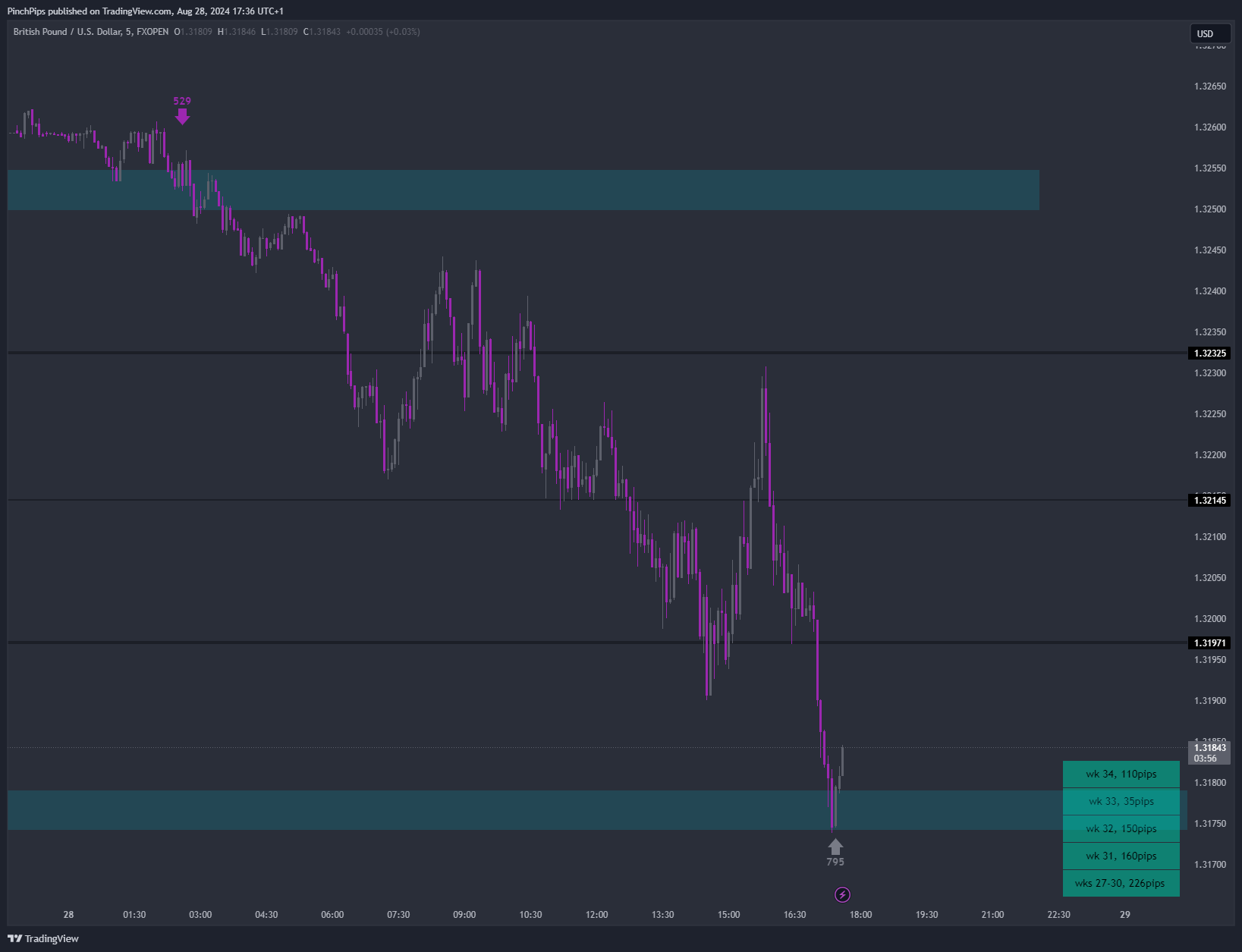The image size is (1242, 952).
Task: Click the 29 date label on time axis
Action: [1125, 915]
